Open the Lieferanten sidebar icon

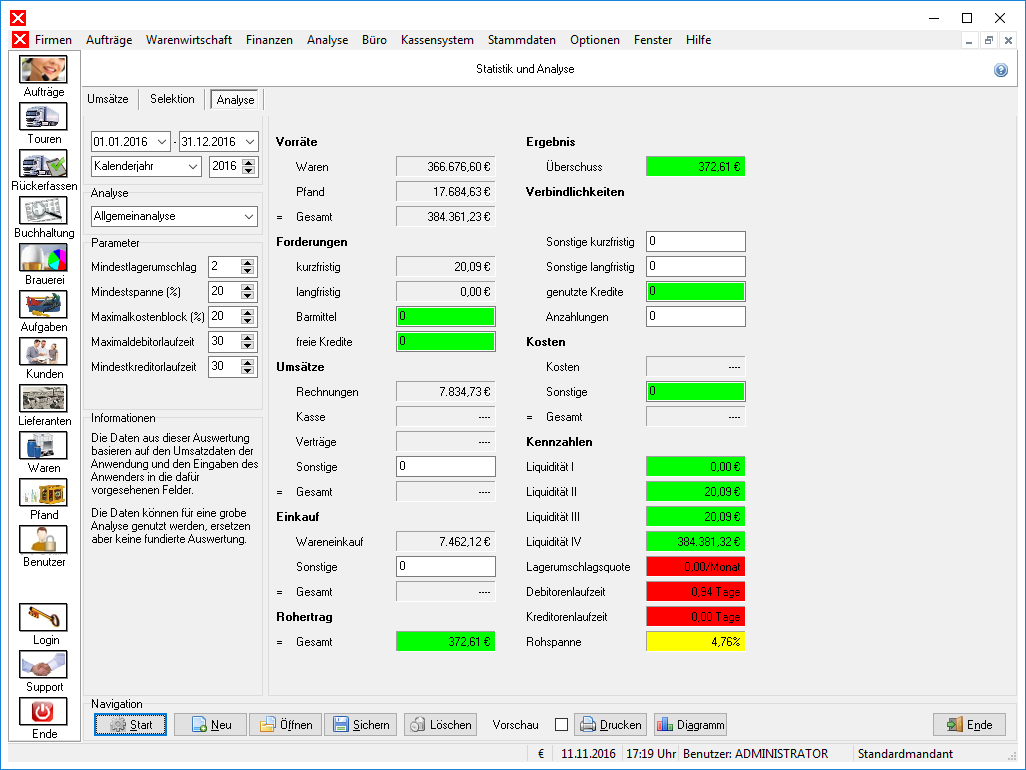point(43,398)
